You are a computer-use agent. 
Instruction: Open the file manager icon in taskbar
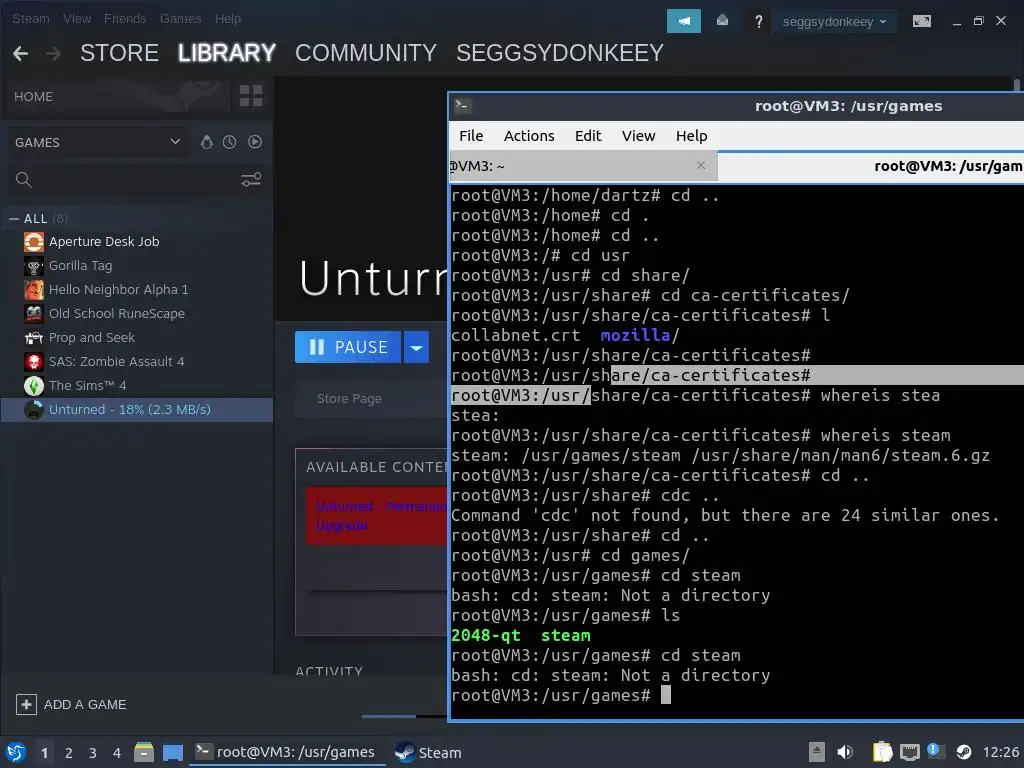144,752
